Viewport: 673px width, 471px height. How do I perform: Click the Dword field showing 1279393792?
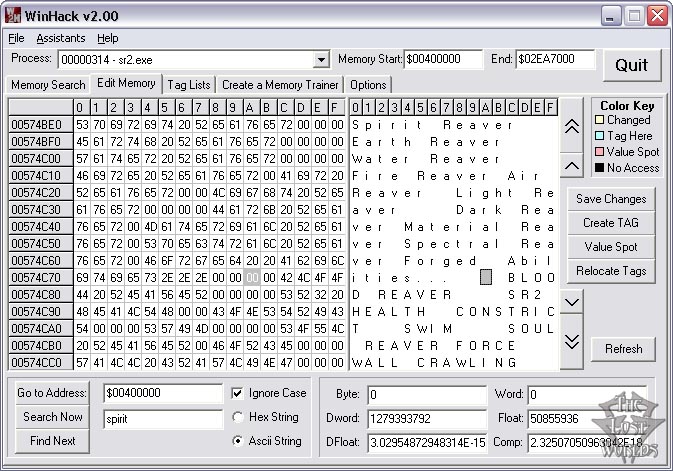427,419
